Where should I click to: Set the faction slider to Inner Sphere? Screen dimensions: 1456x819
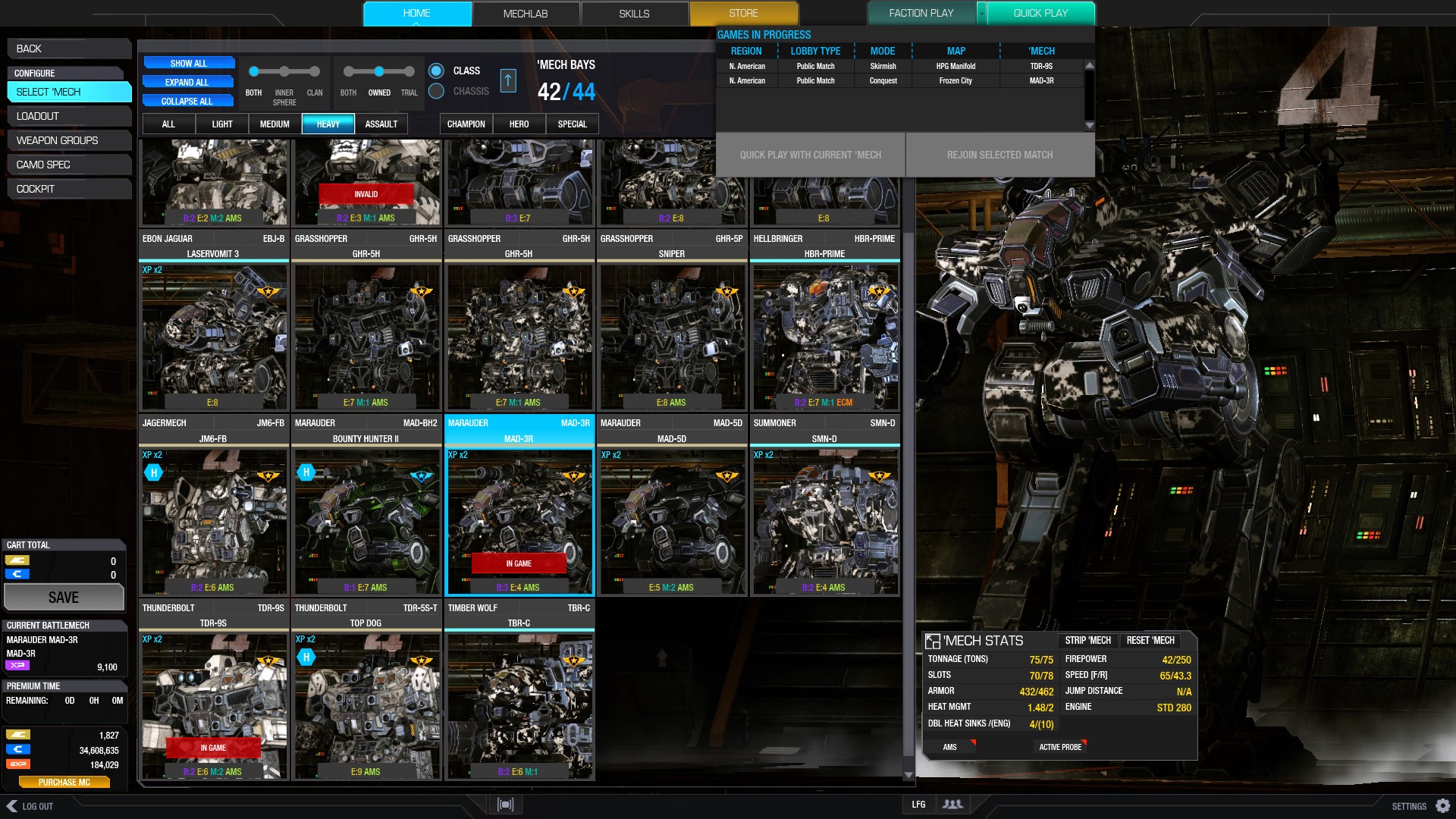(284, 71)
